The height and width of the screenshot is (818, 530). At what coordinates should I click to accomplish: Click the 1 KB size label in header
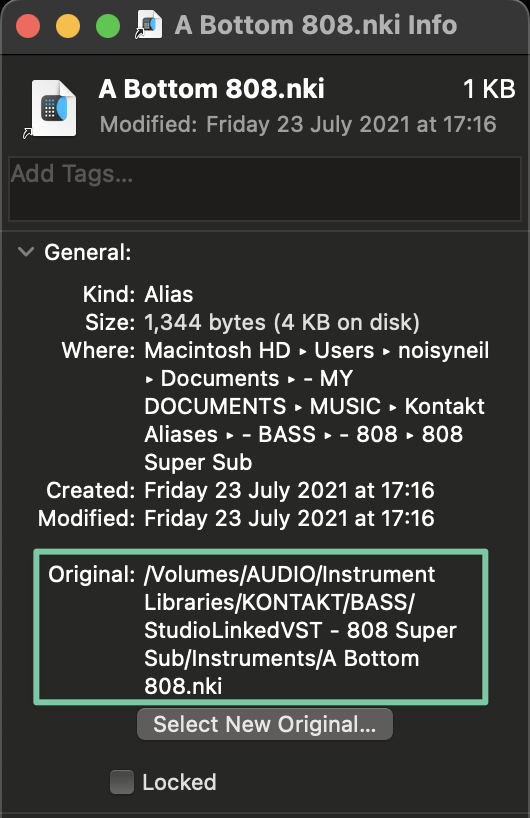(x=489, y=89)
